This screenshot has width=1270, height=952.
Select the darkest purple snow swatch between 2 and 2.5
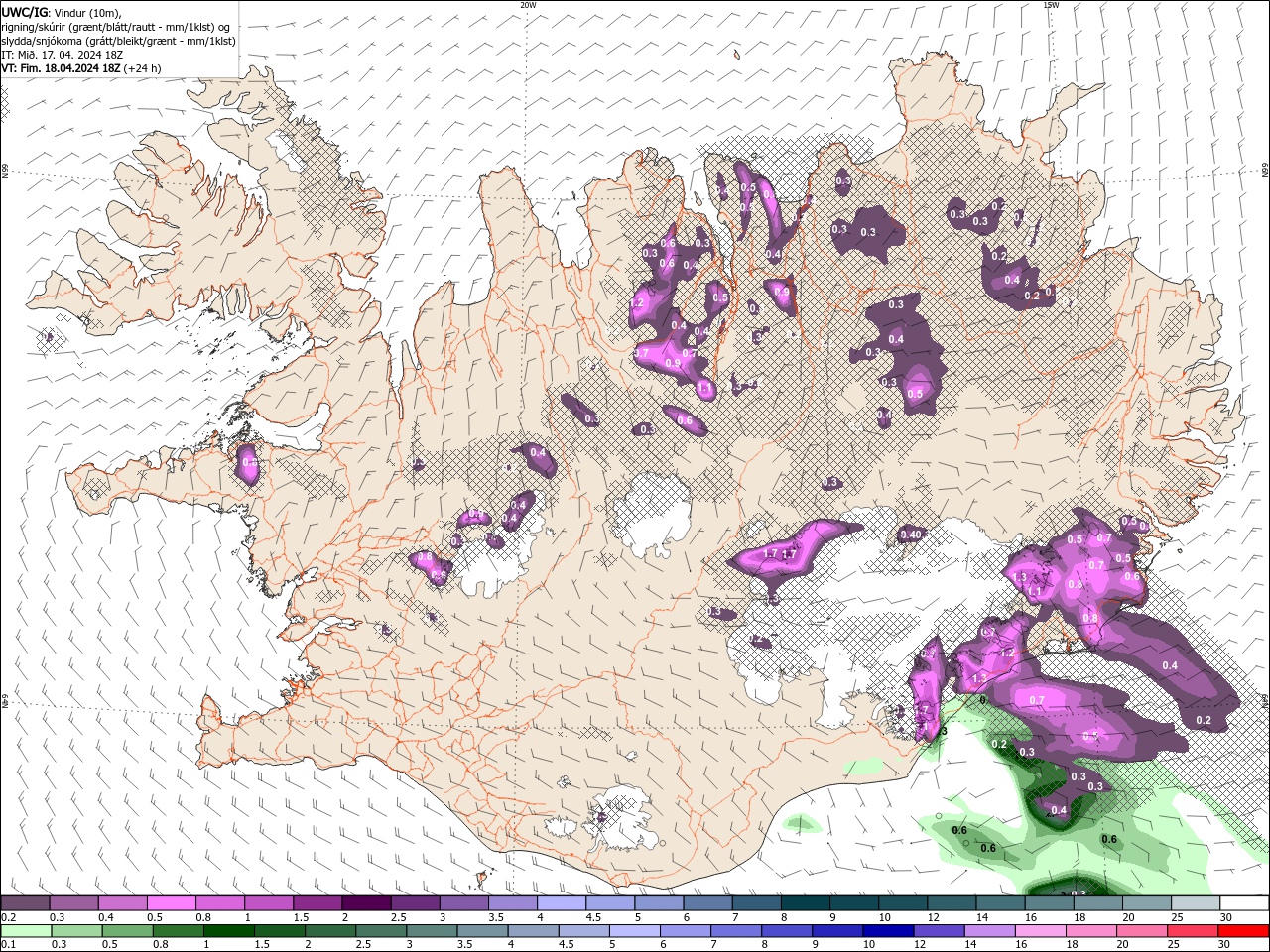tap(365, 903)
